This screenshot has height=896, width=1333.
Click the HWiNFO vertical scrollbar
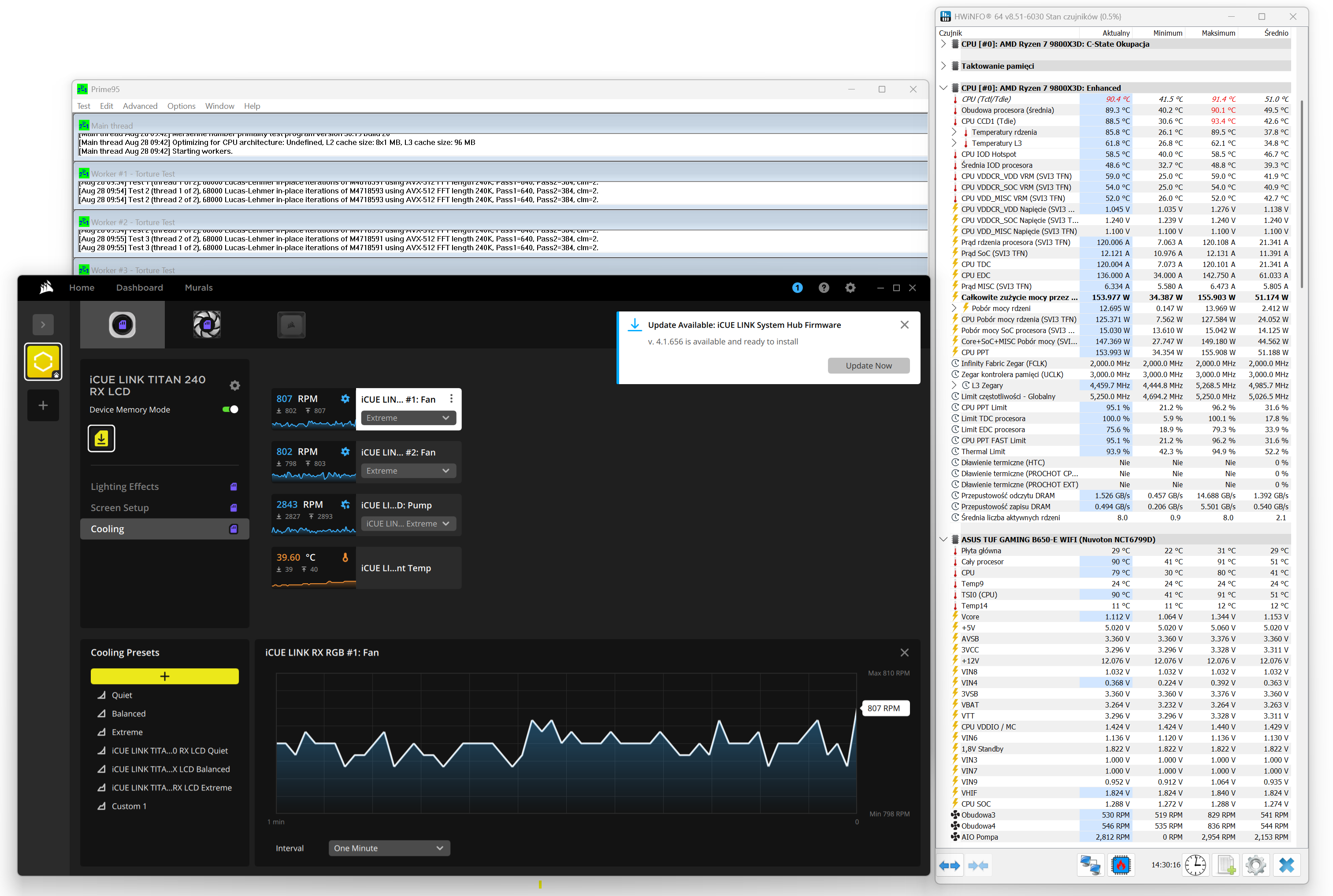[x=1302, y=194]
